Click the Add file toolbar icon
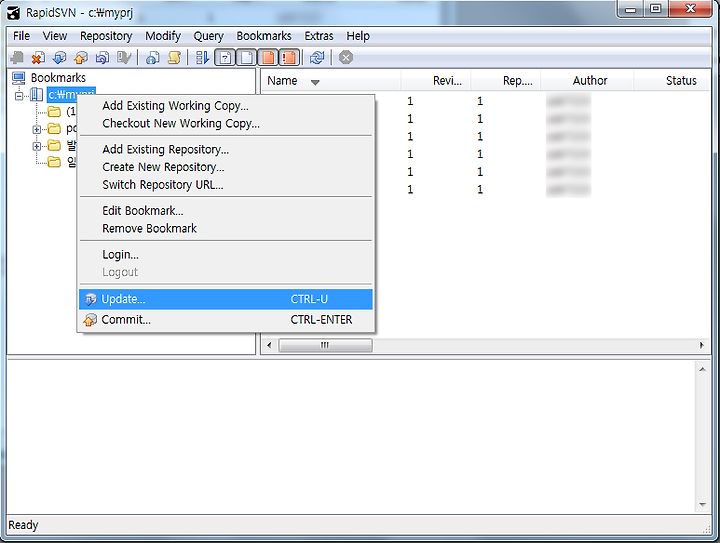Viewport: 720px width, 543px height. coord(17,58)
